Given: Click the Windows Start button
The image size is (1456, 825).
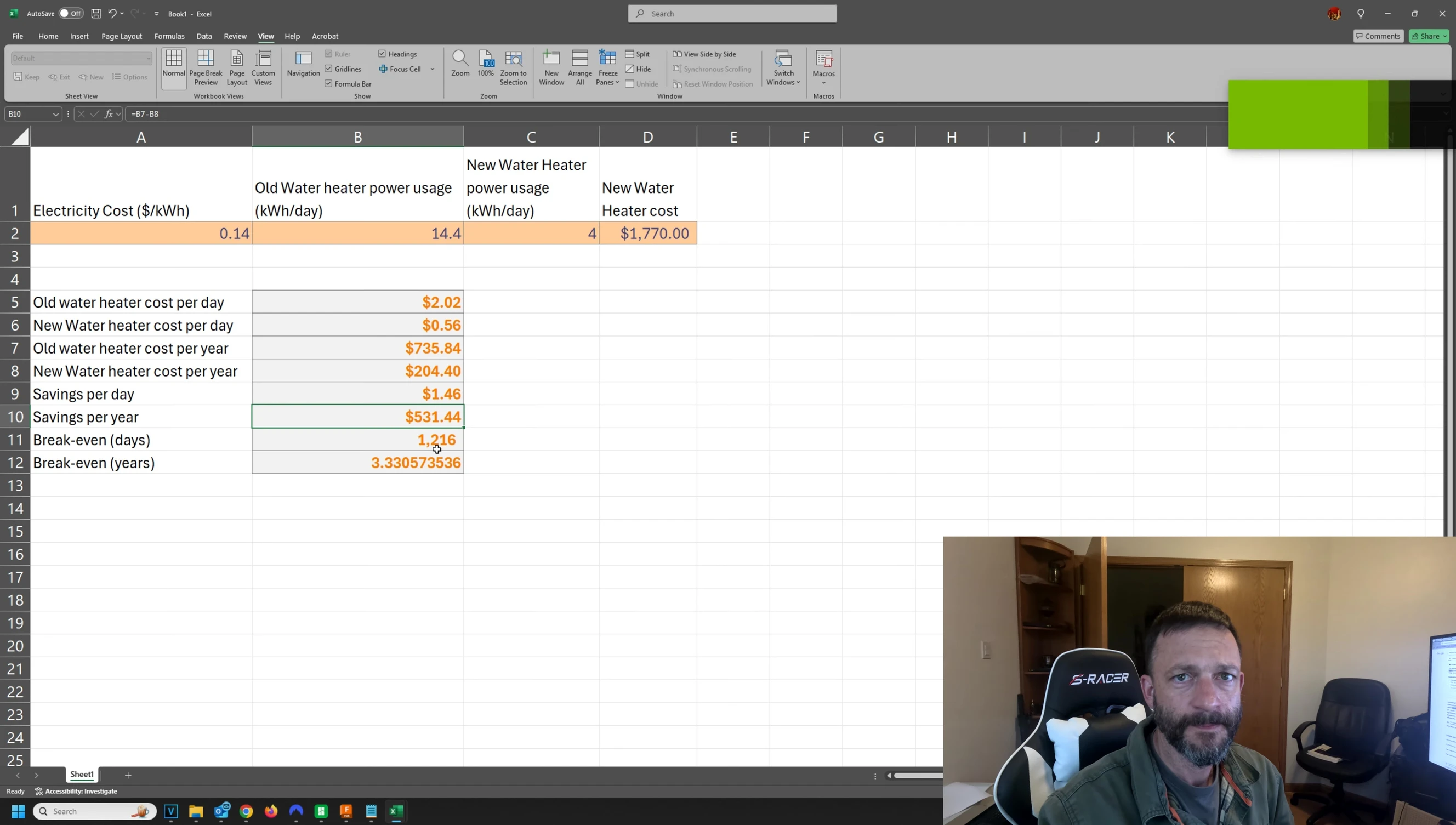Looking at the screenshot, I should click(x=18, y=811).
